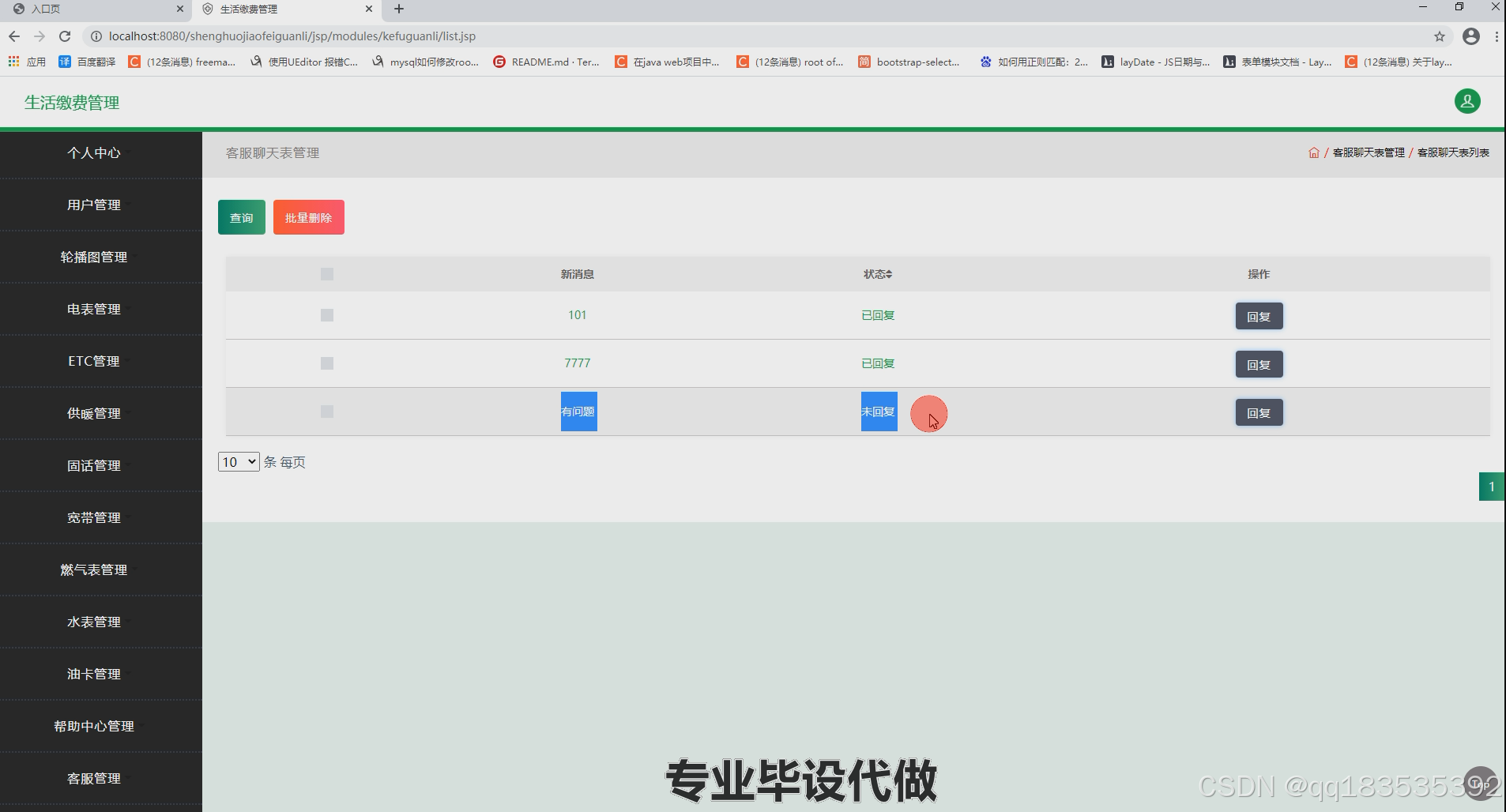Close the 生活缴费管理 tab
This screenshot has height=812, width=1506.
coord(369,9)
